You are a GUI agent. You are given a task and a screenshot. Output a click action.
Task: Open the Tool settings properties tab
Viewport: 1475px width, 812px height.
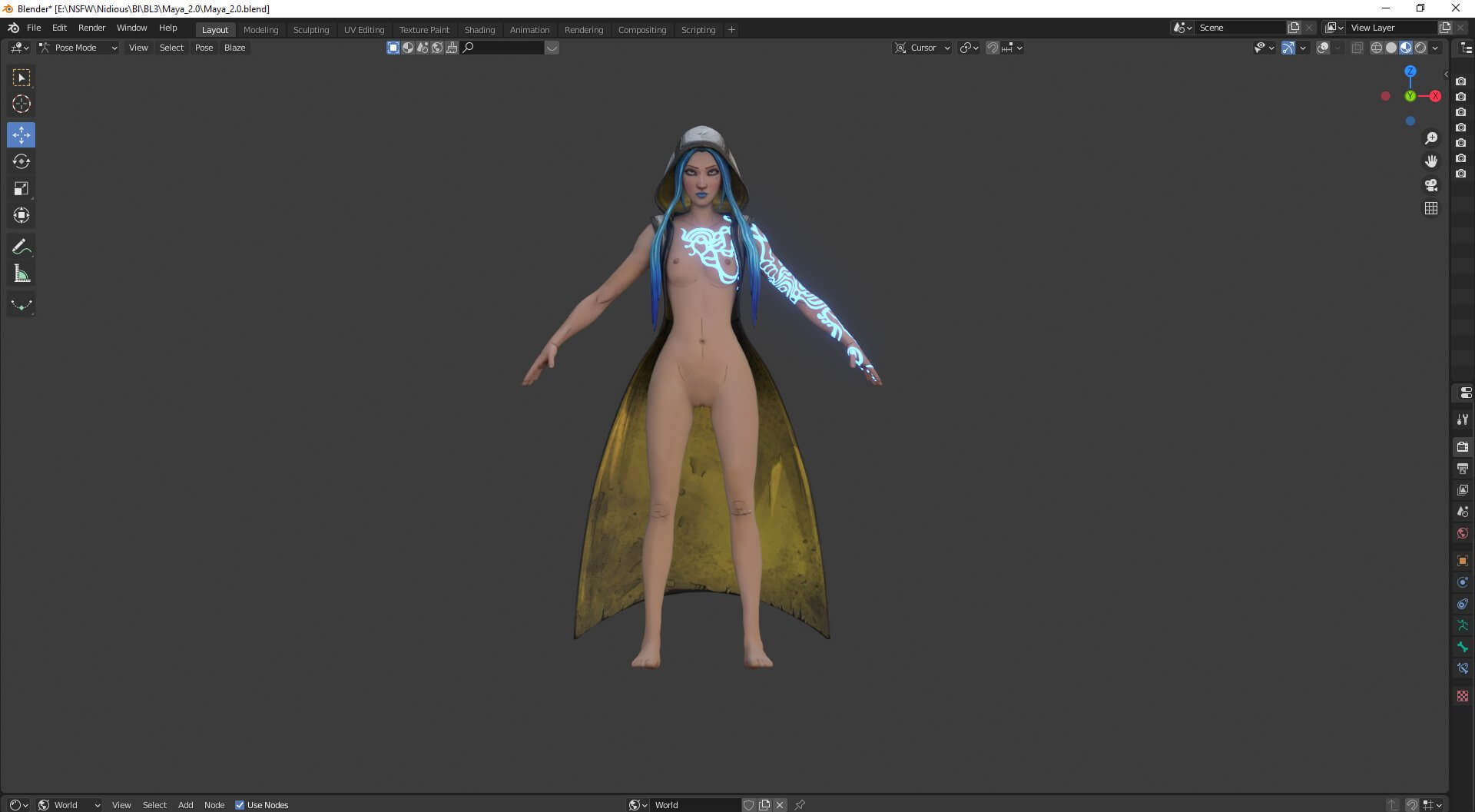pyautogui.click(x=1463, y=419)
